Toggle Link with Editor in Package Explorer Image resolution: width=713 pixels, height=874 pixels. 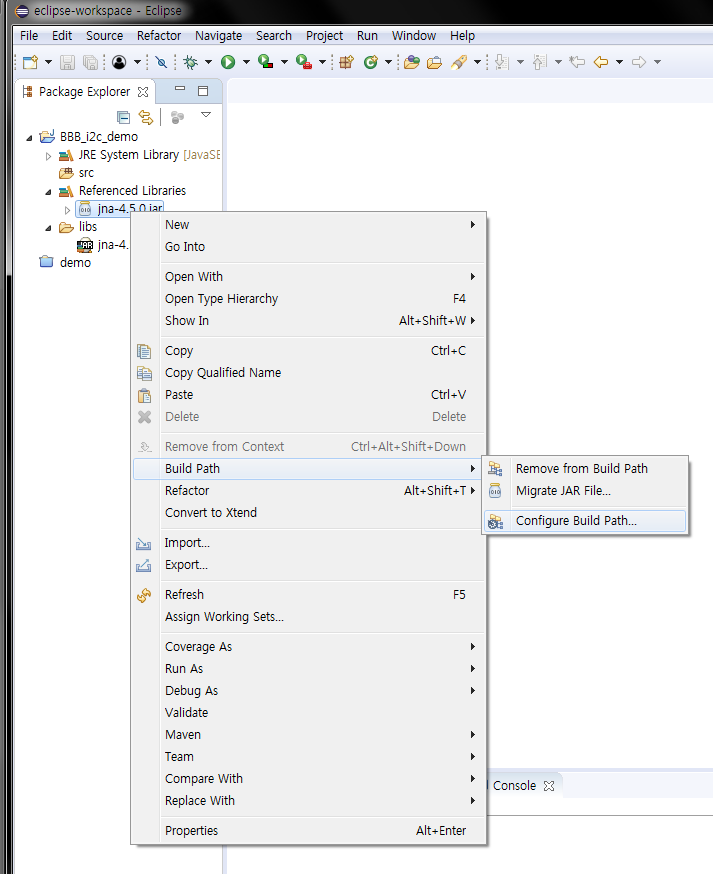[x=145, y=117]
